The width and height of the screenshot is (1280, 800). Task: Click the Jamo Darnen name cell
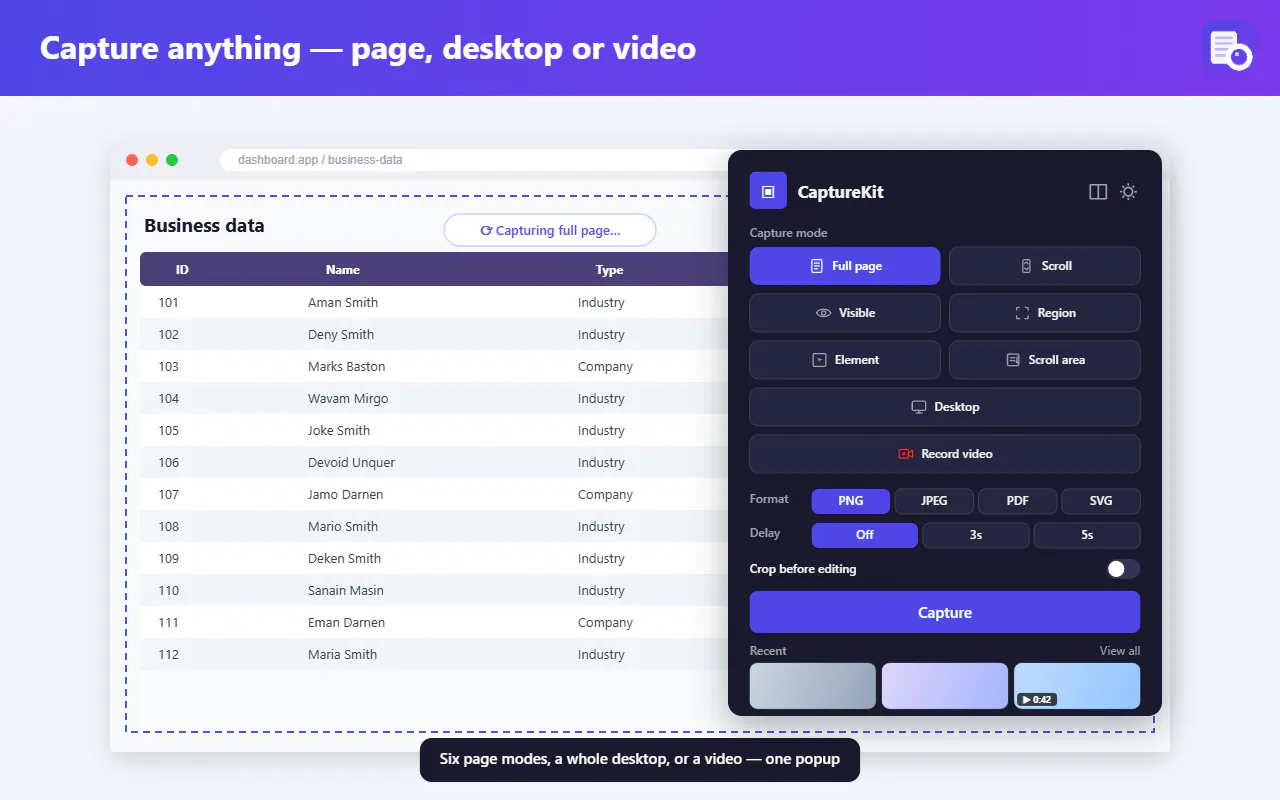point(345,494)
